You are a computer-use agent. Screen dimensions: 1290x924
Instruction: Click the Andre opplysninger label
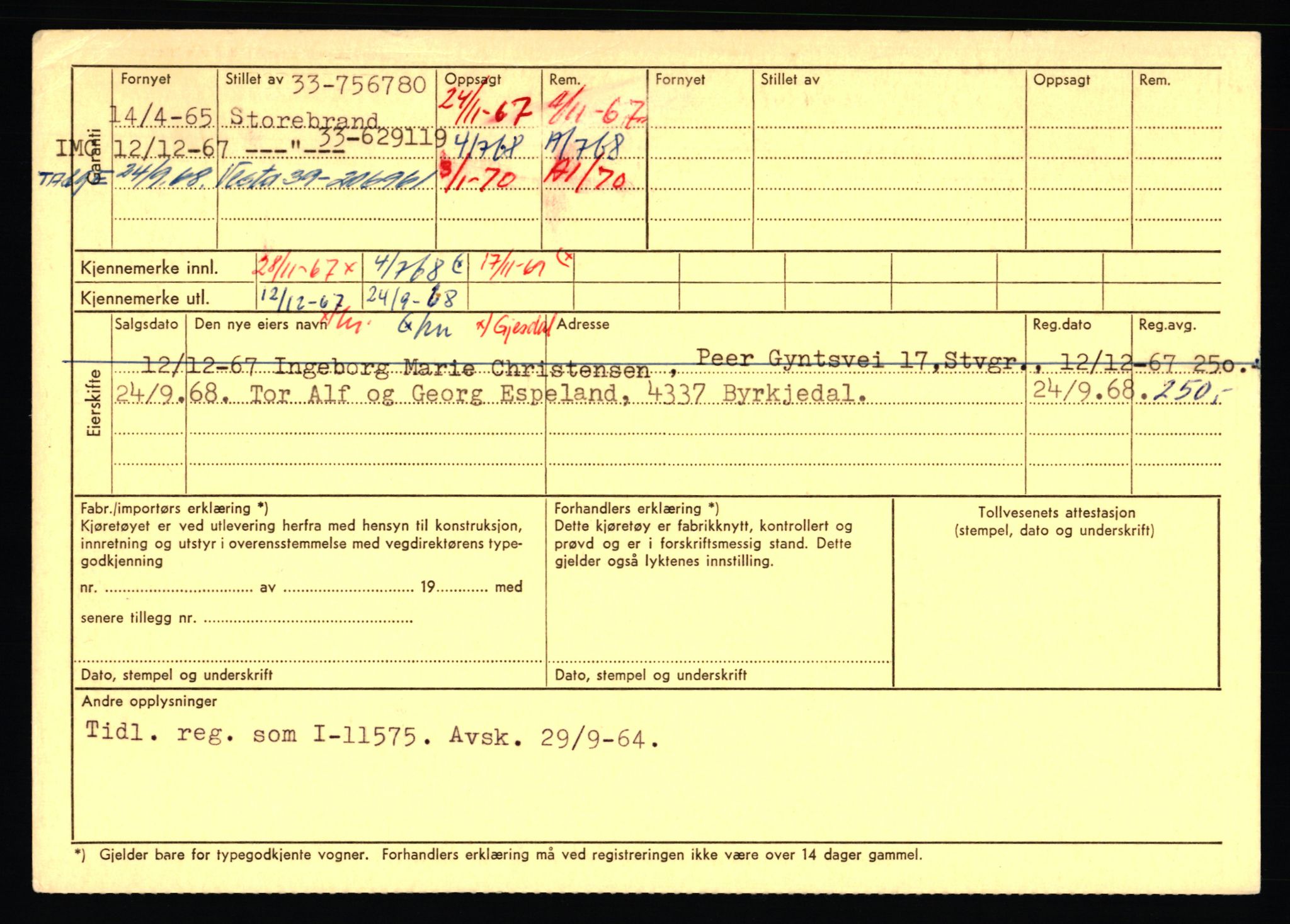(x=149, y=701)
